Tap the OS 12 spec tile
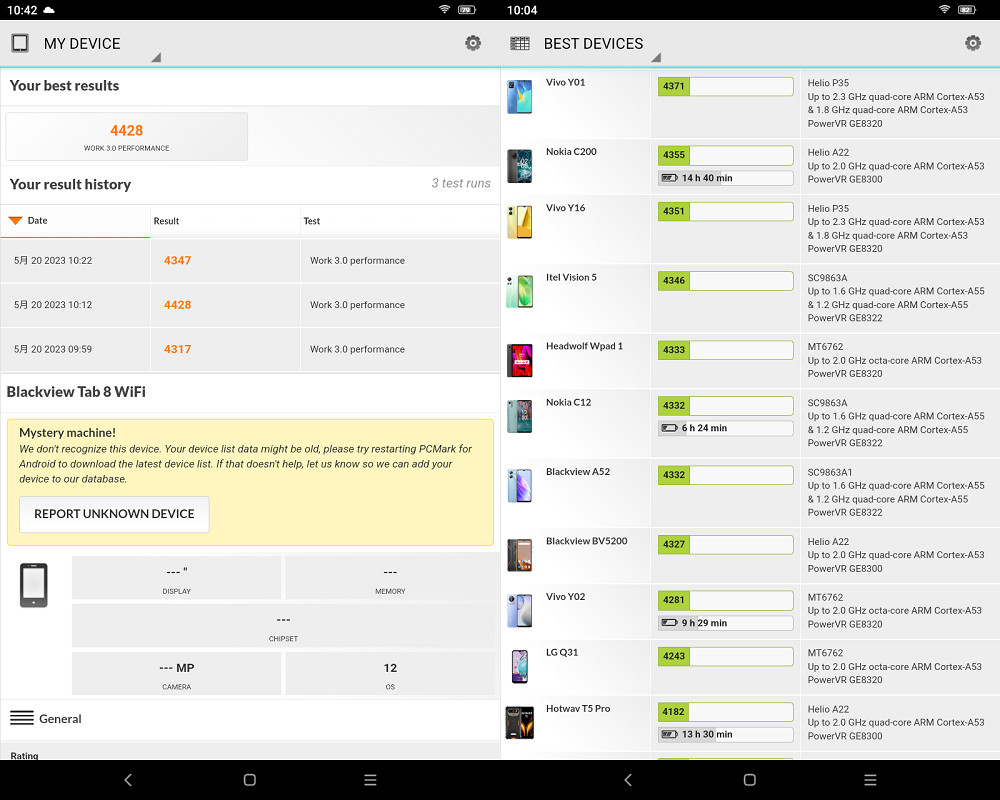This screenshot has height=800, width=1000. [x=390, y=674]
